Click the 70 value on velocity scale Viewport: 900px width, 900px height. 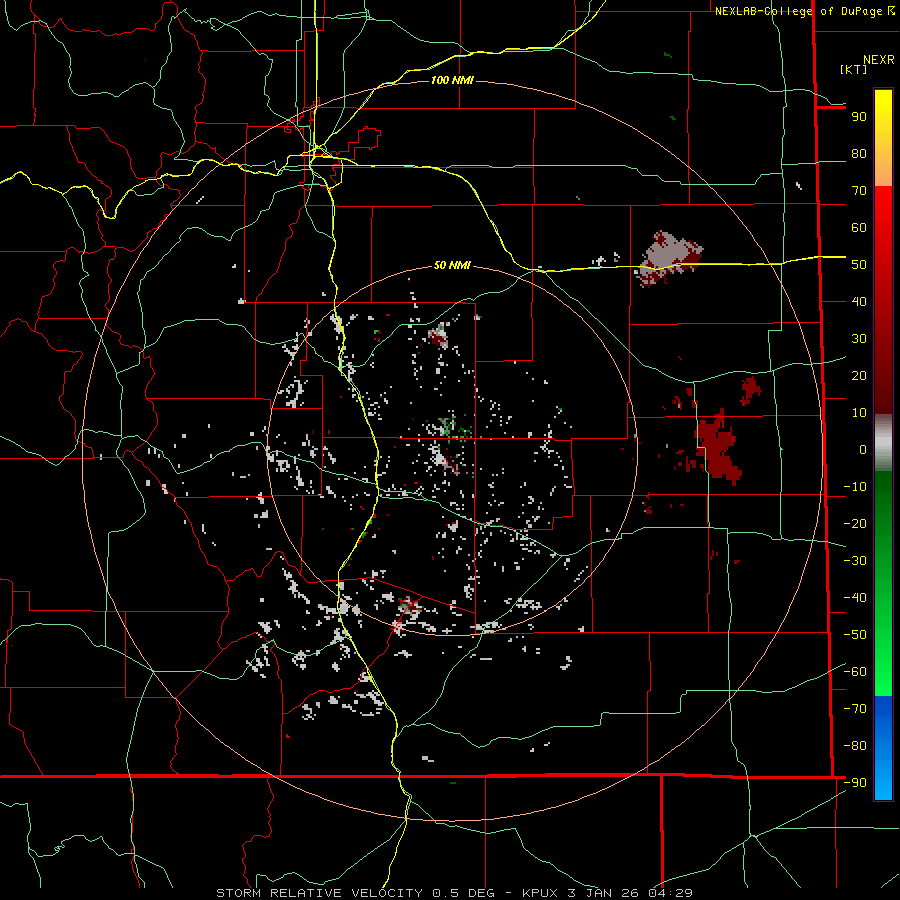click(x=859, y=191)
